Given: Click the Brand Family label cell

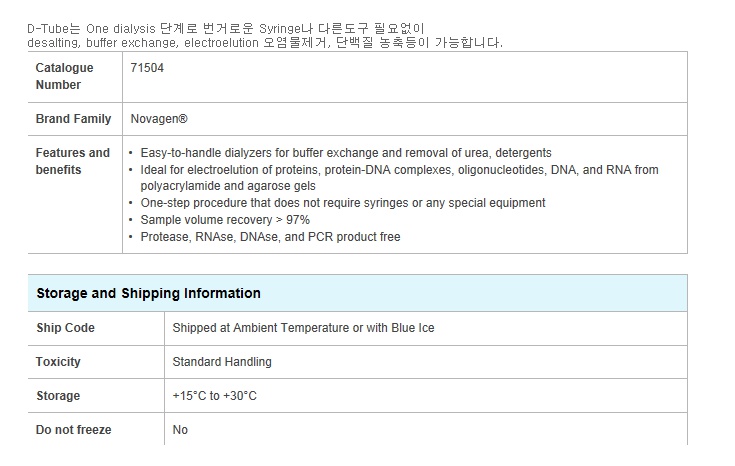Looking at the screenshot, I should coord(74,119).
